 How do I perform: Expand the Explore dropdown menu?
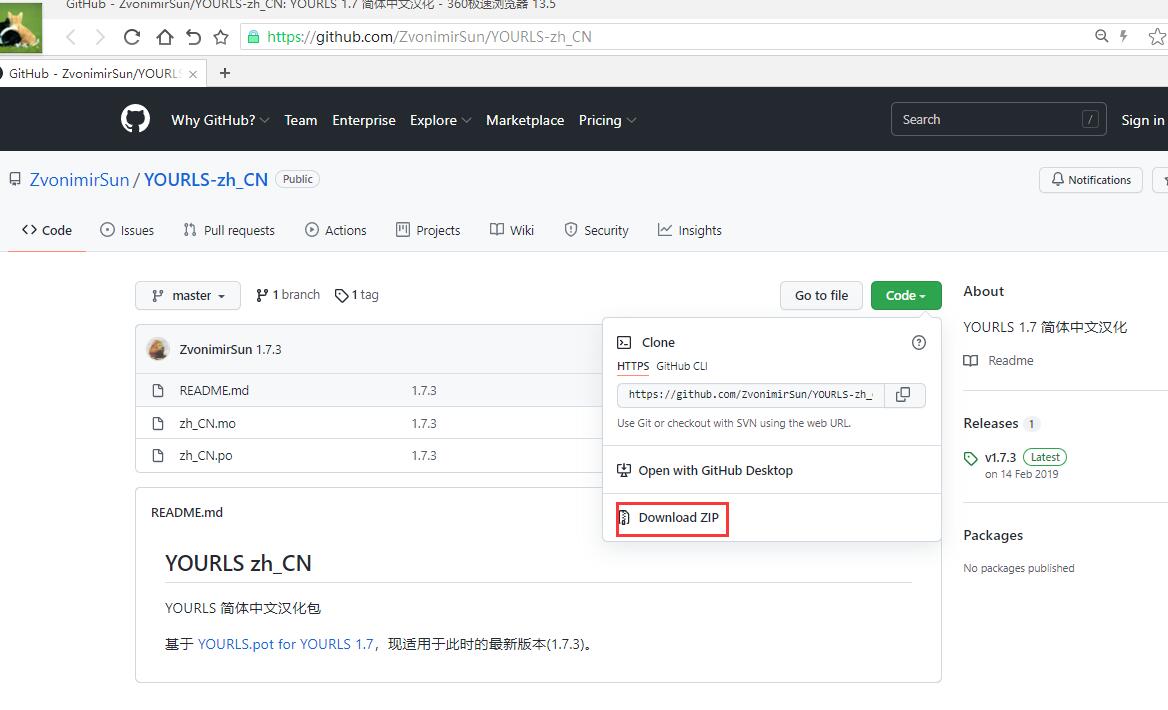440,120
